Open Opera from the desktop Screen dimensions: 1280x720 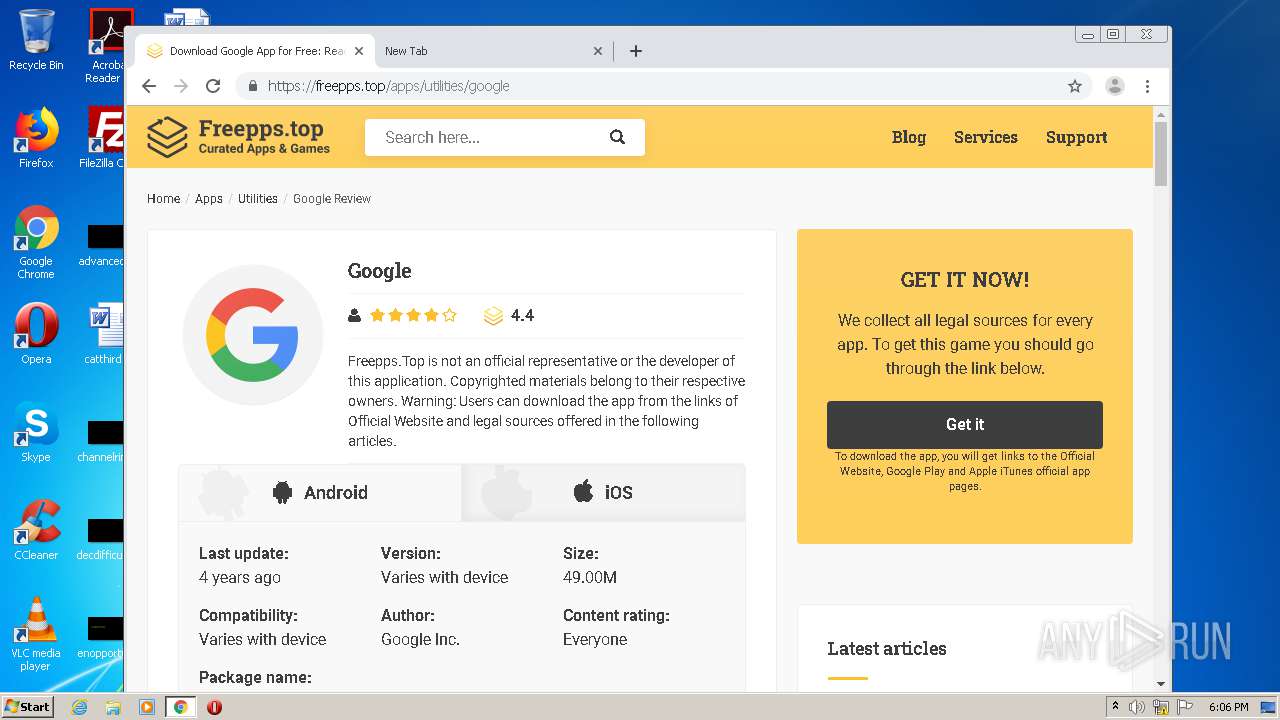point(36,333)
